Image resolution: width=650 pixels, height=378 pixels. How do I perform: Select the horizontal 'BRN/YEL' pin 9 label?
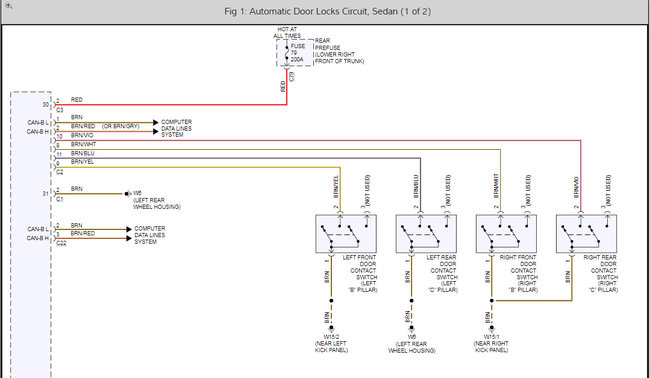point(82,162)
